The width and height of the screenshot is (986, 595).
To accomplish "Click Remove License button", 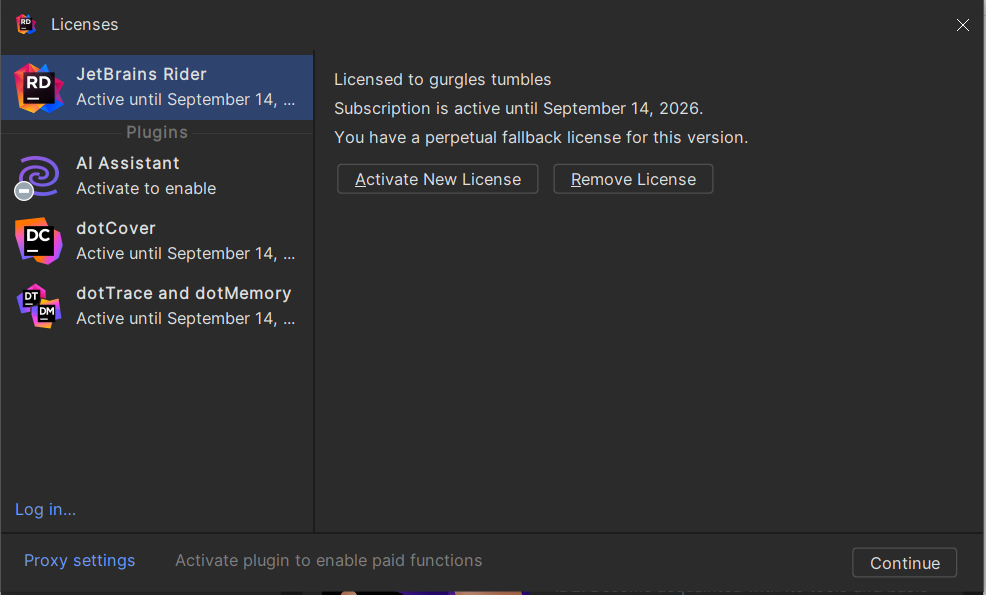I will [633, 179].
